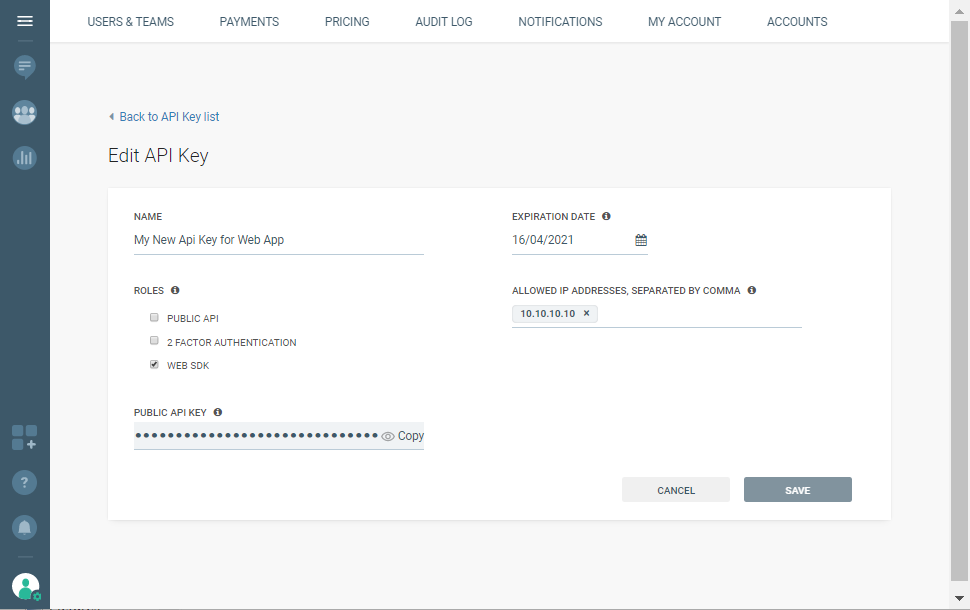Copy the public API key

pos(411,436)
